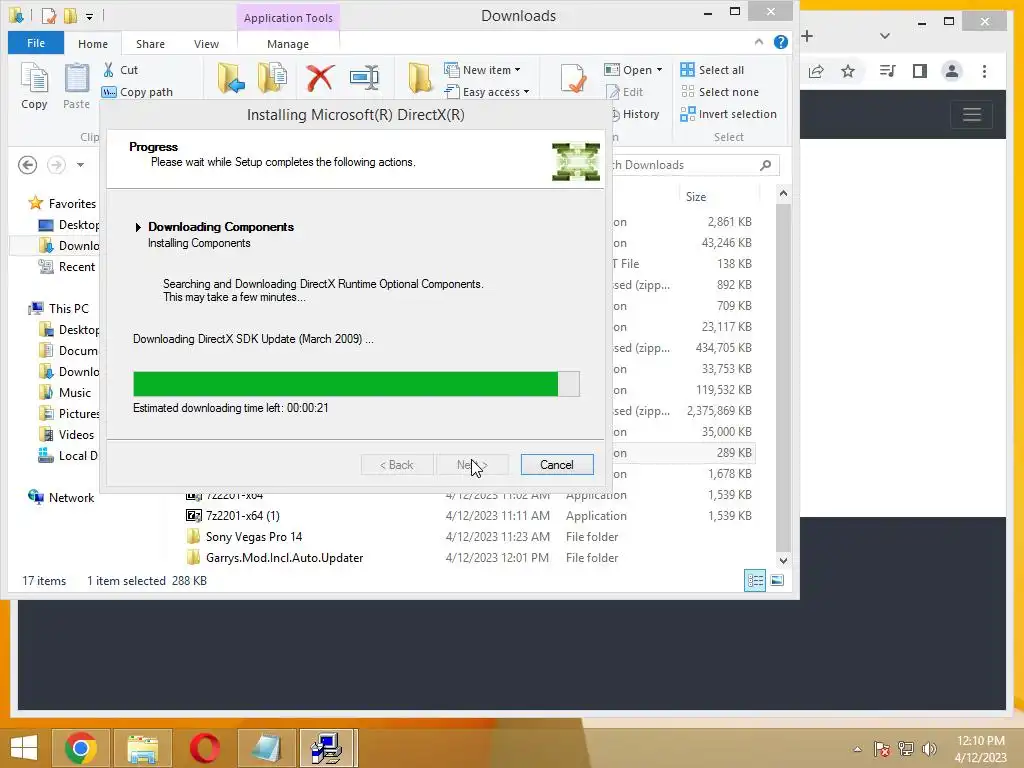This screenshot has width=1024, height=768.
Task: Click the Search Downloads input field
Action: (686, 165)
